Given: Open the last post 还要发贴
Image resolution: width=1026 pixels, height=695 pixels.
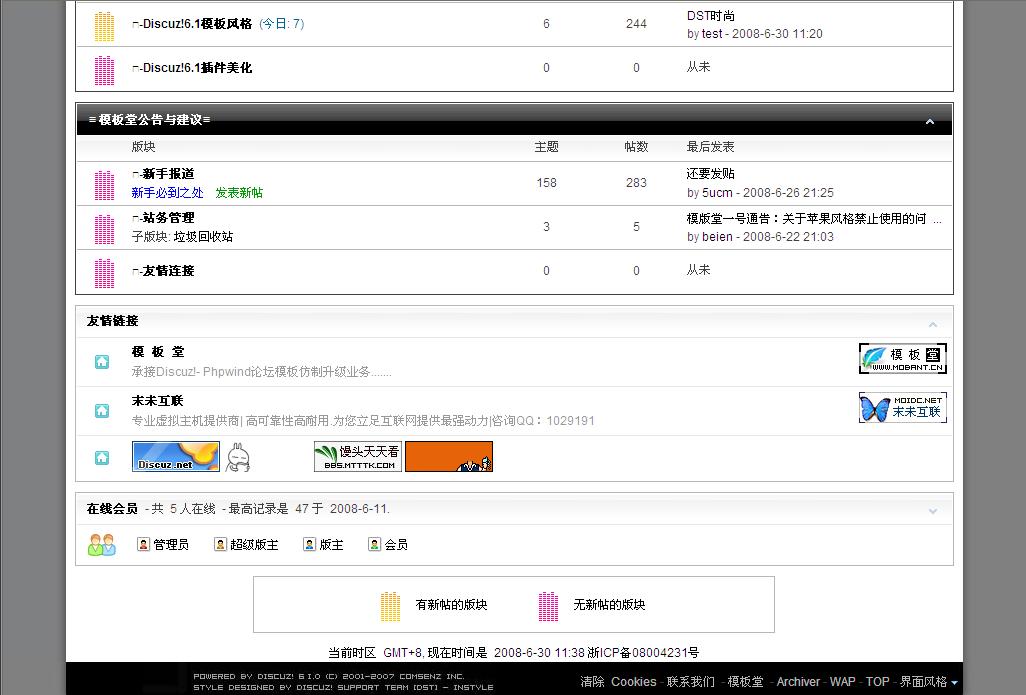Looking at the screenshot, I should pyautogui.click(x=711, y=173).
